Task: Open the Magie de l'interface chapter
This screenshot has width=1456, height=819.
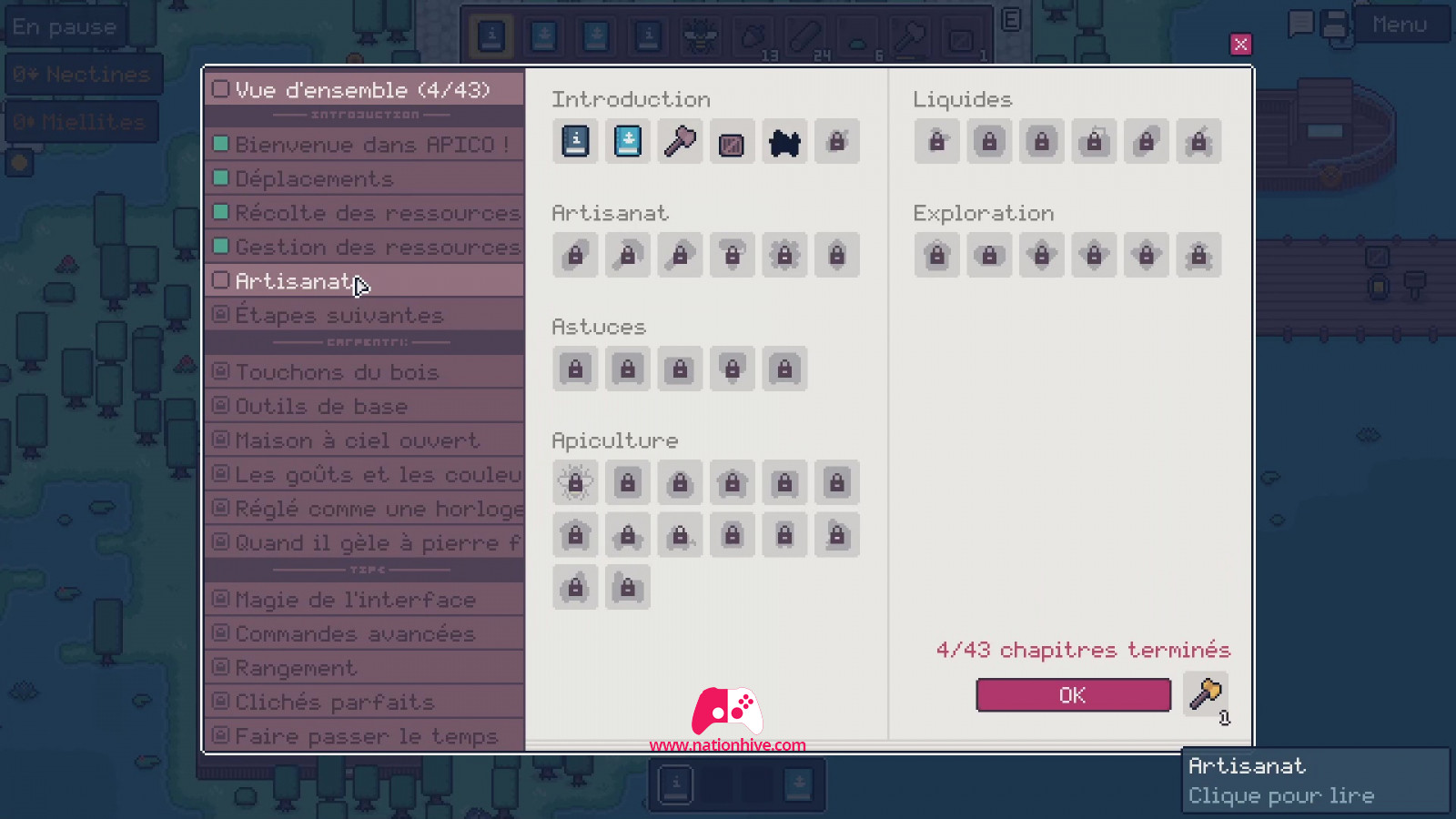Action: pos(365,600)
